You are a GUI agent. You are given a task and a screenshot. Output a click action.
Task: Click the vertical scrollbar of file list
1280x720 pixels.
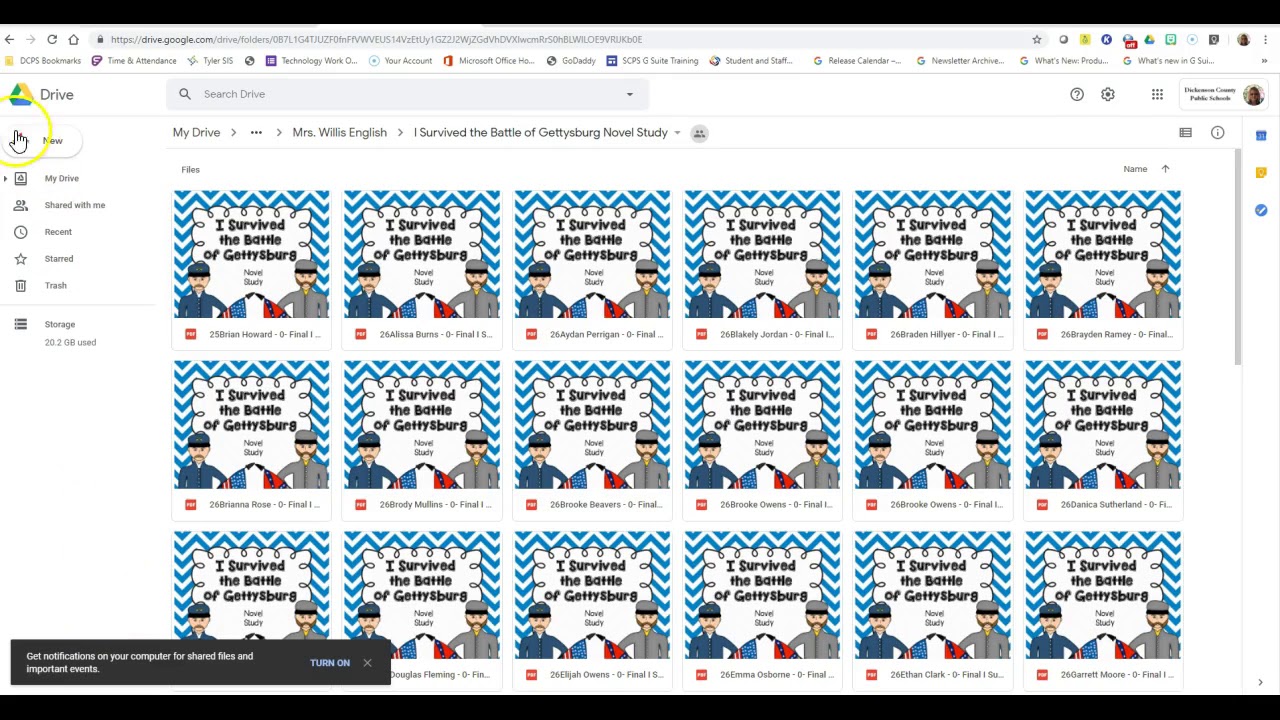(x=1237, y=258)
